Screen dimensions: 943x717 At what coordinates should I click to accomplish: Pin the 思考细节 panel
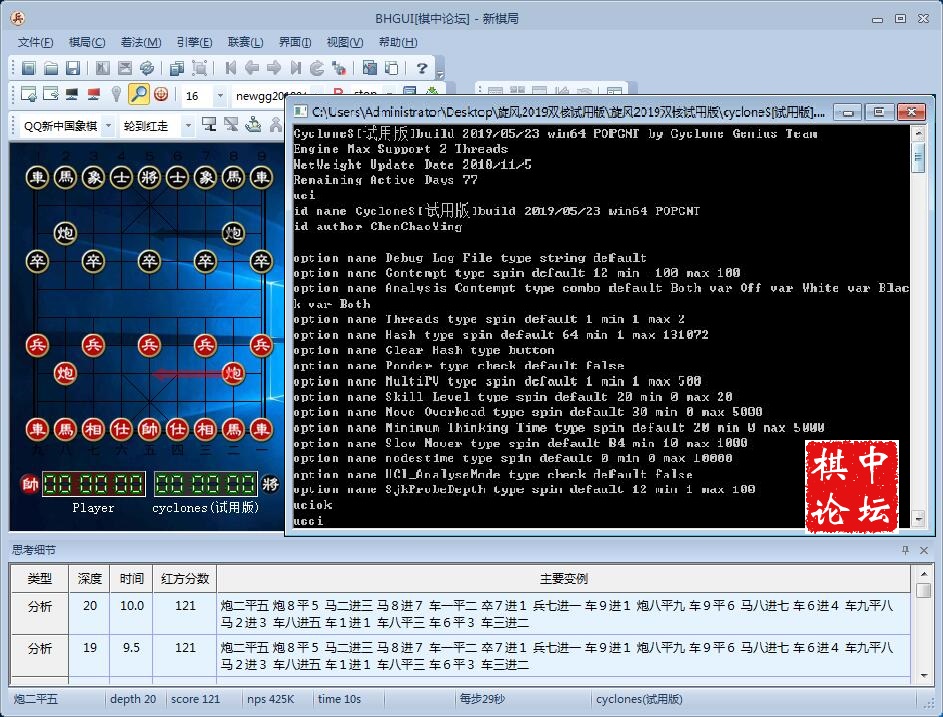click(x=905, y=550)
